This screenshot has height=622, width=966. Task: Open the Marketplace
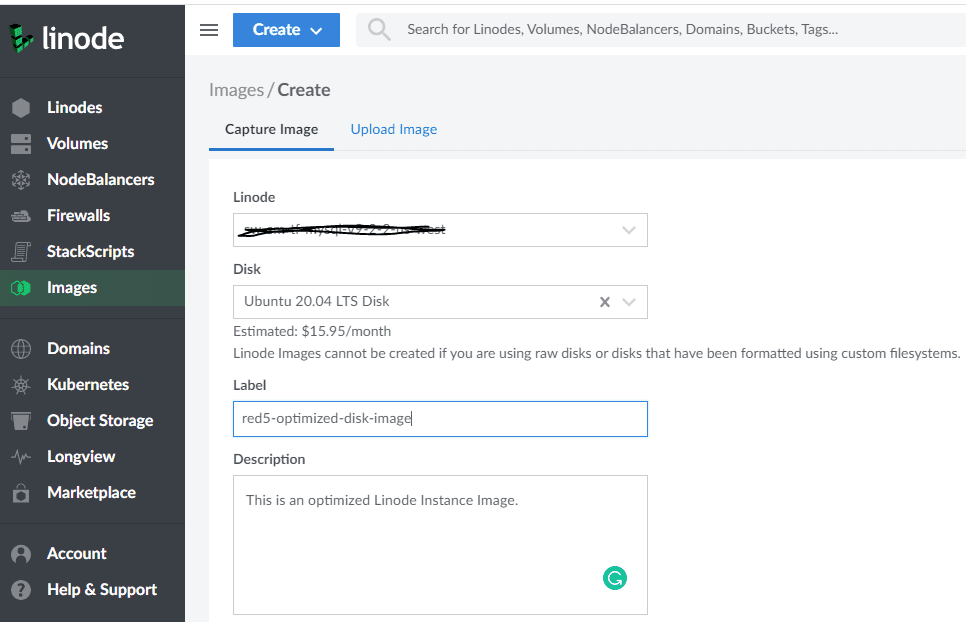[x=91, y=493]
